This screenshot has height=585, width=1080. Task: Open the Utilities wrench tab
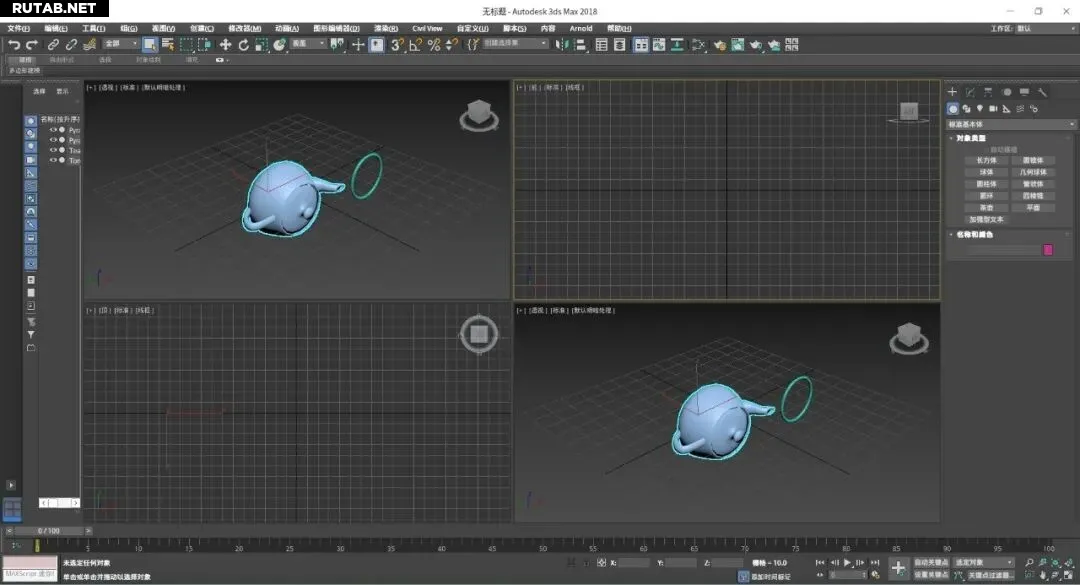[x=1042, y=92]
